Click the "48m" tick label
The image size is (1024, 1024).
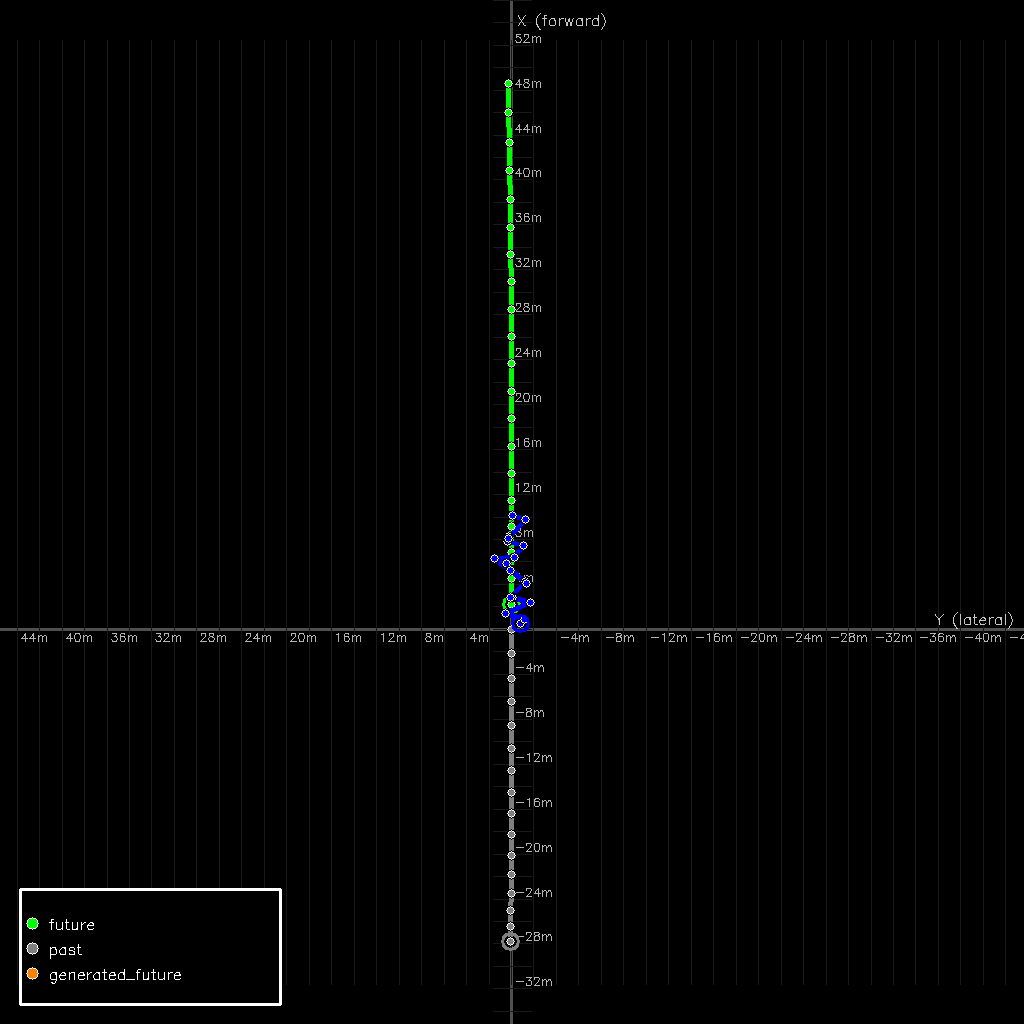(528, 84)
